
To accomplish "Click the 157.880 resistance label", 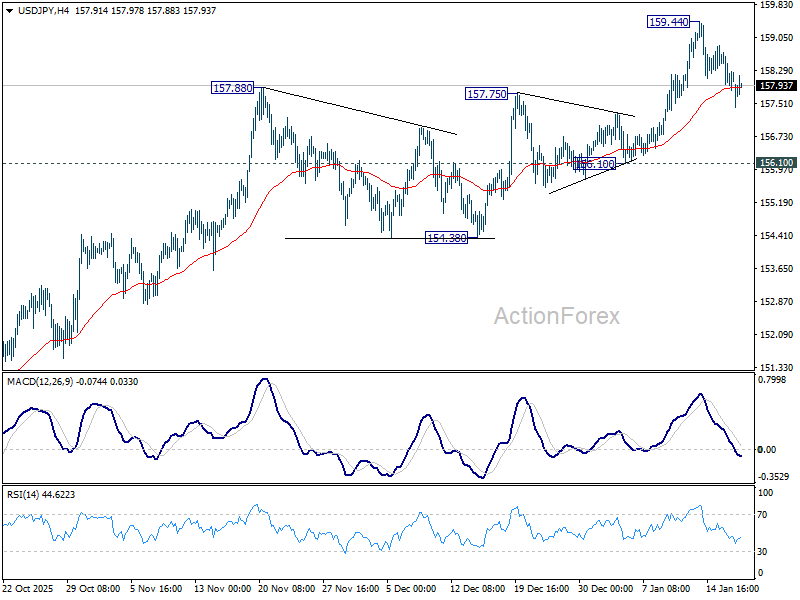I will pyautogui.click(x=232, y=88).
